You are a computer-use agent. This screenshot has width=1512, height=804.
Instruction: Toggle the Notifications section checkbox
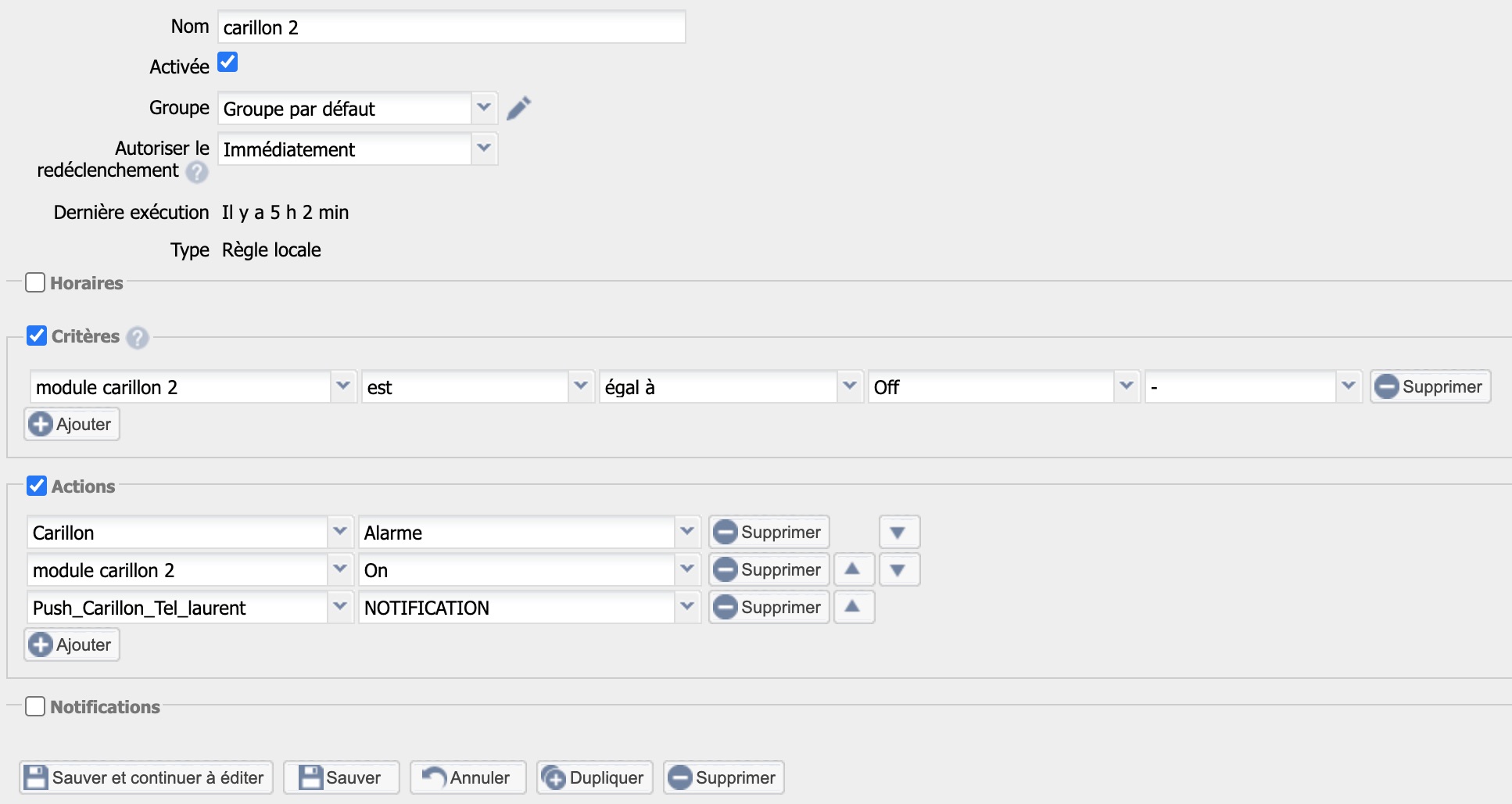35,706
